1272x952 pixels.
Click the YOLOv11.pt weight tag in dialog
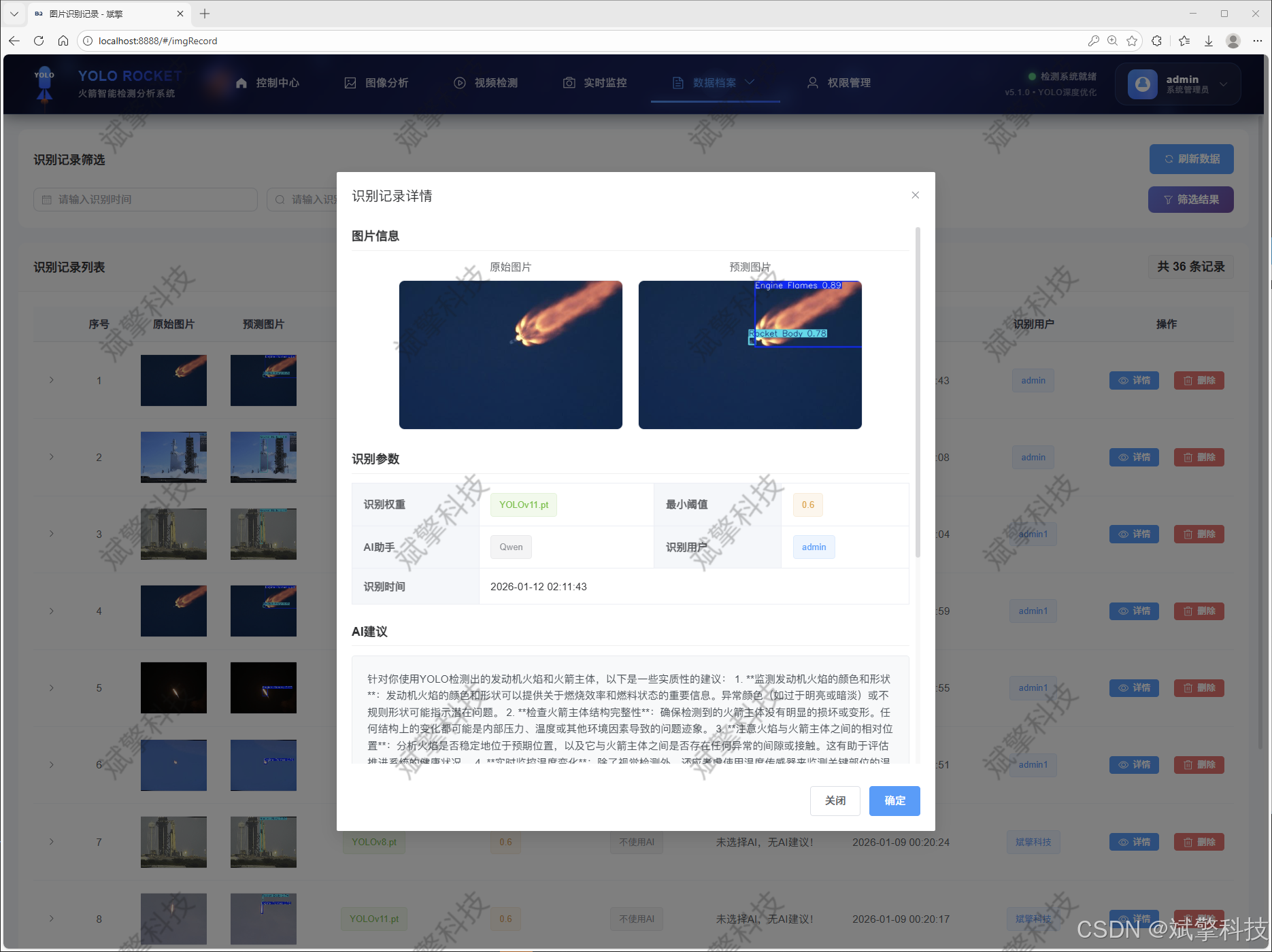tap(524, 505)
